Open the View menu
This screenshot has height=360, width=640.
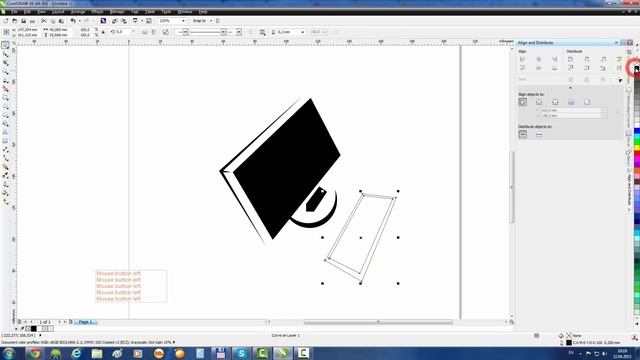click(41, 12)
